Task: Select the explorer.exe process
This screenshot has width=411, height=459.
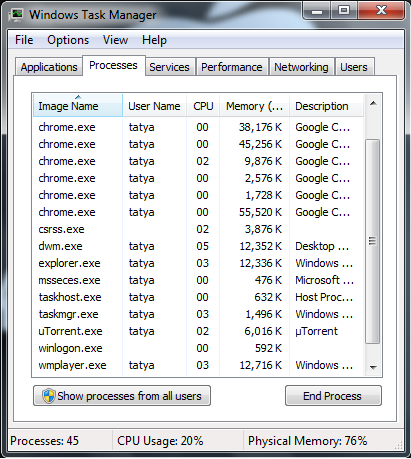Action: pyautogui.click(x=198, y=263)
